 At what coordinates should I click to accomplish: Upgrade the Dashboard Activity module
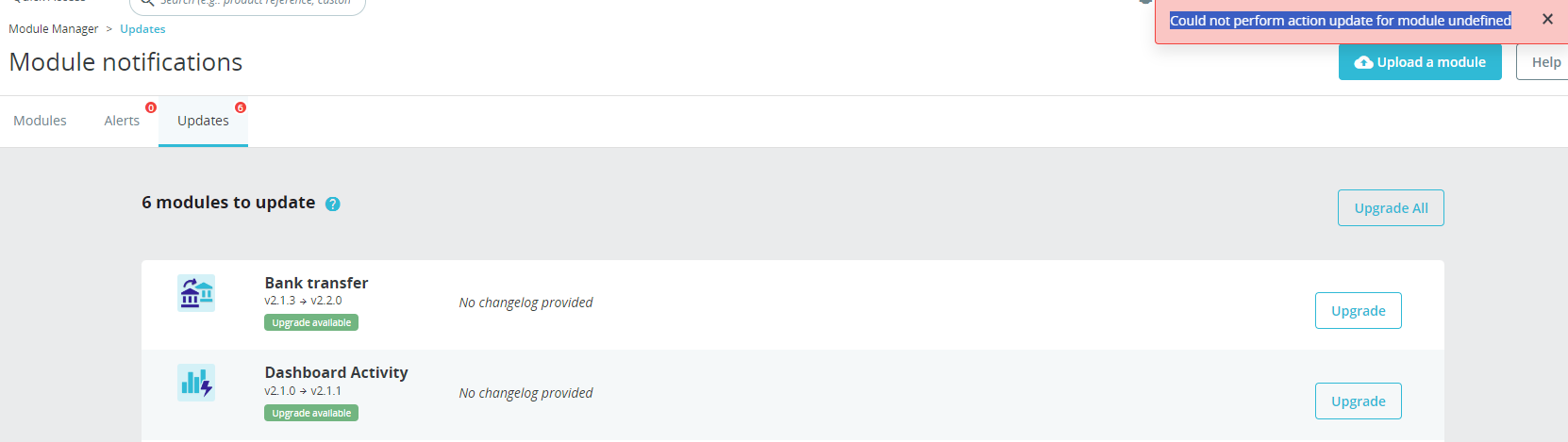[x=1359, y=401]
